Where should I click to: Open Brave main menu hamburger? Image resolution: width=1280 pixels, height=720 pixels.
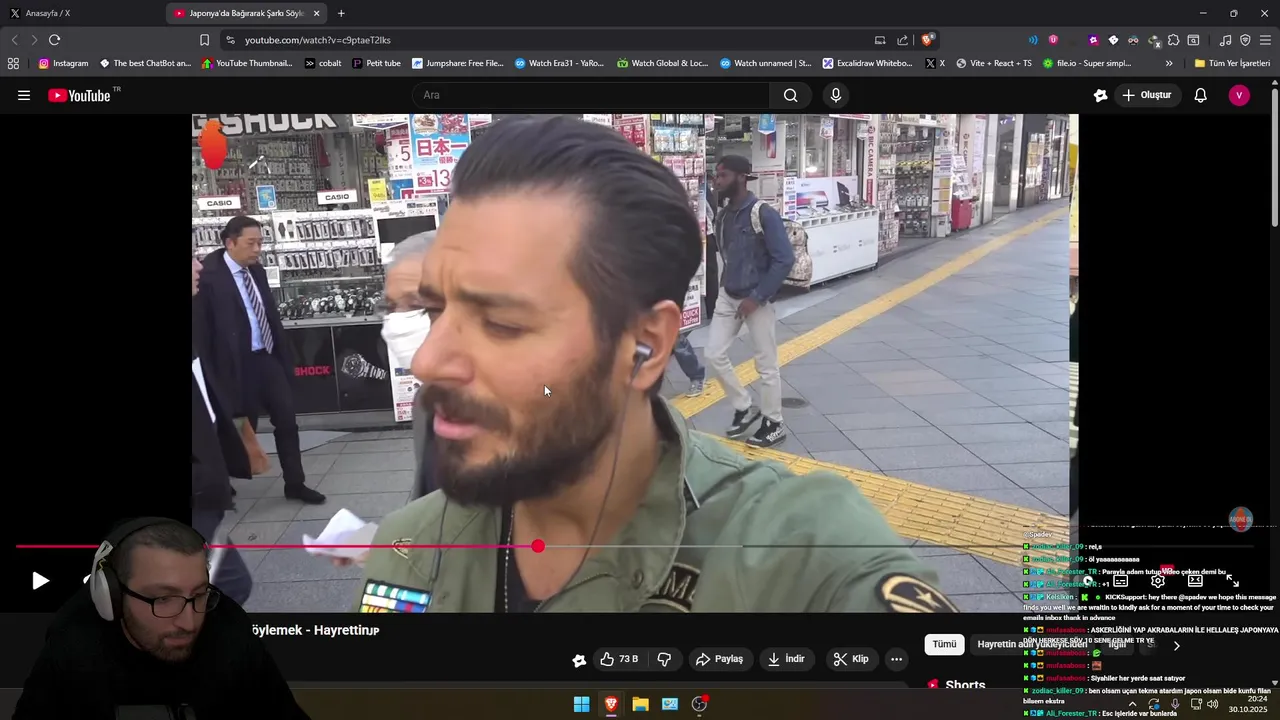pyautogui.click(x=1266, y=40)
